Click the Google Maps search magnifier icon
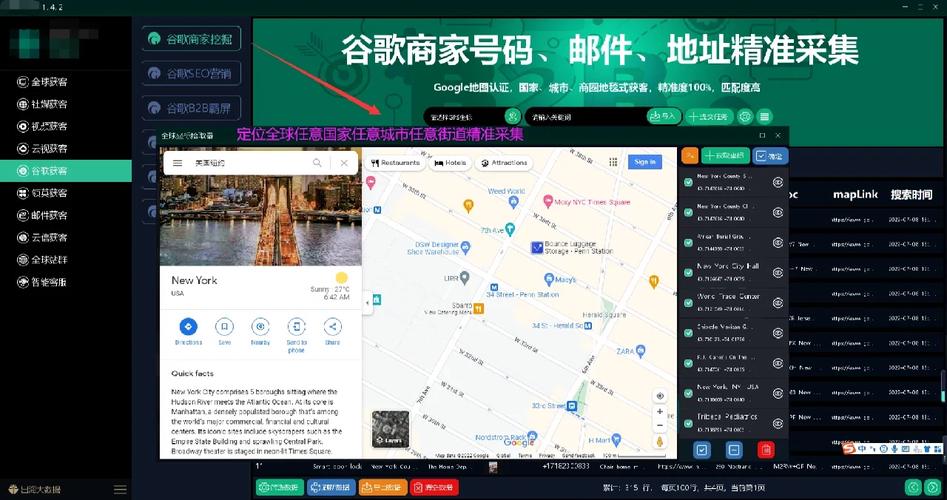Image resolution: width=947 pixels, height=500 pixels. point(317,163)
